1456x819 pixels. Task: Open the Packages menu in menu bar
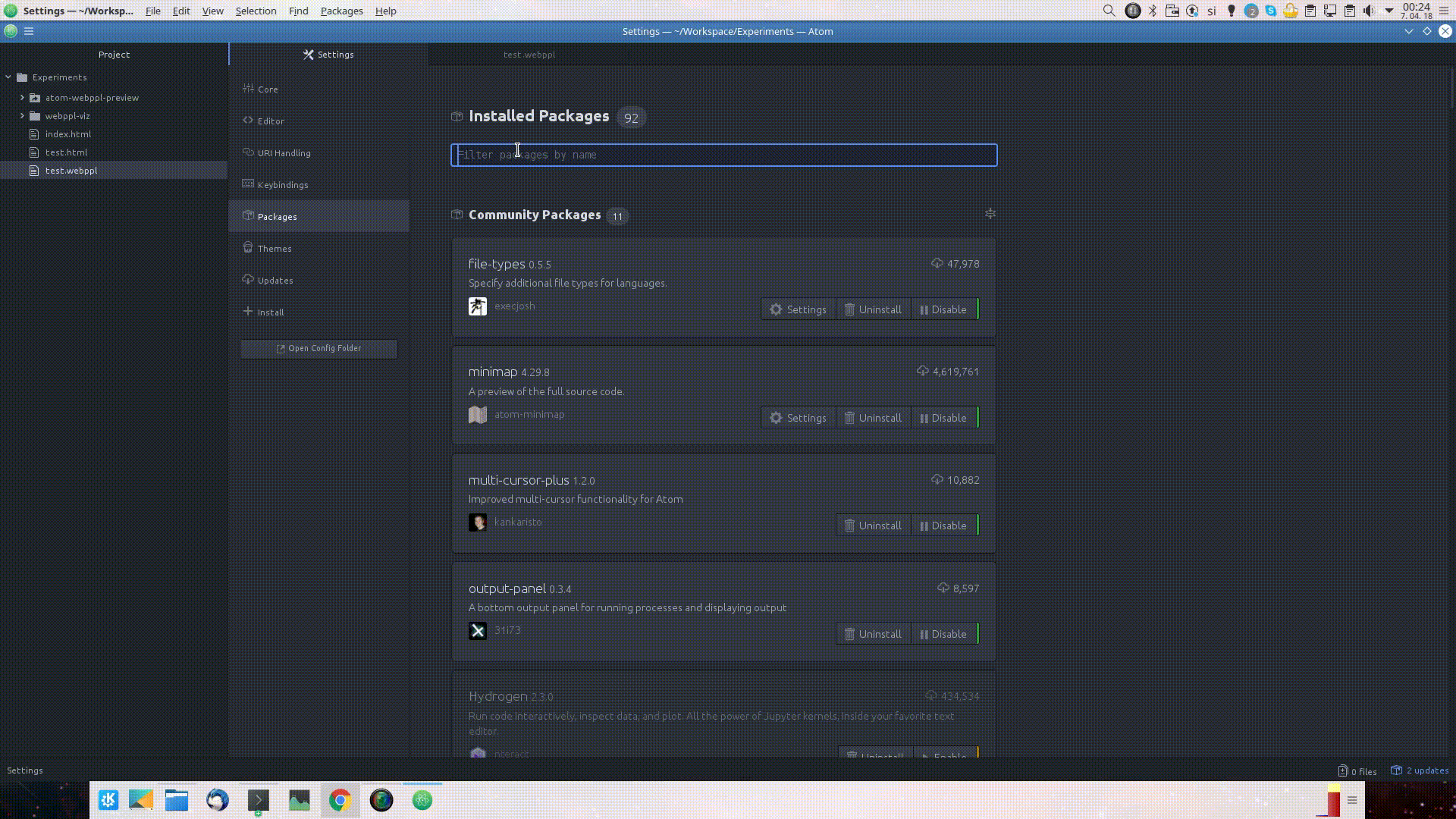click(341, 11)
